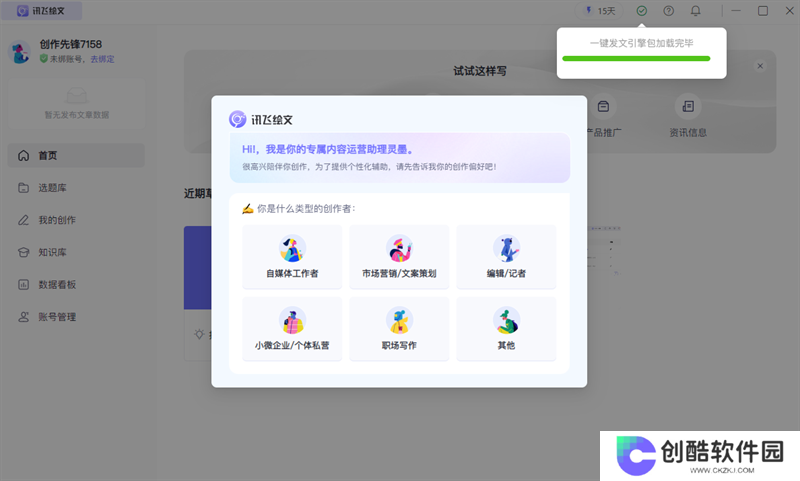Click the 职场写作 avatar illustration

(399, 320)
